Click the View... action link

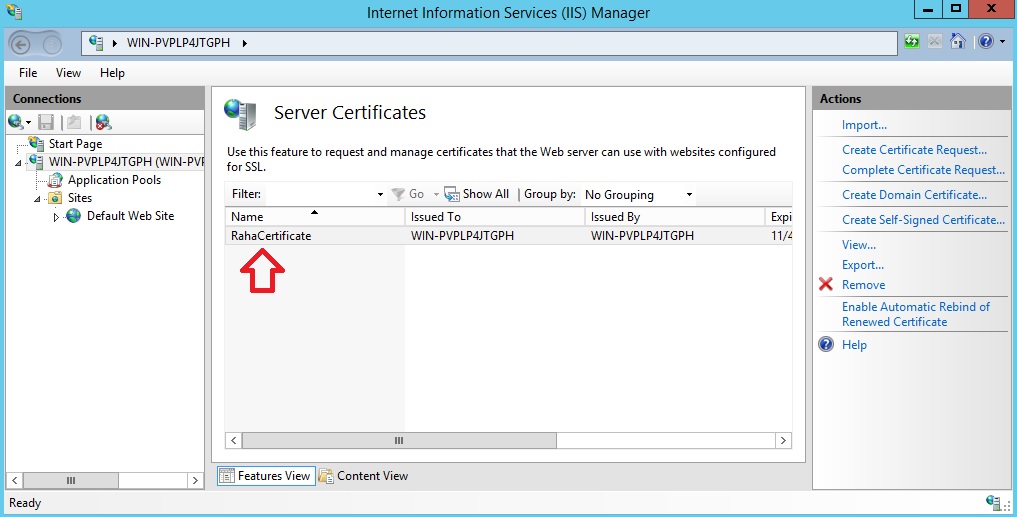[859, 245]
